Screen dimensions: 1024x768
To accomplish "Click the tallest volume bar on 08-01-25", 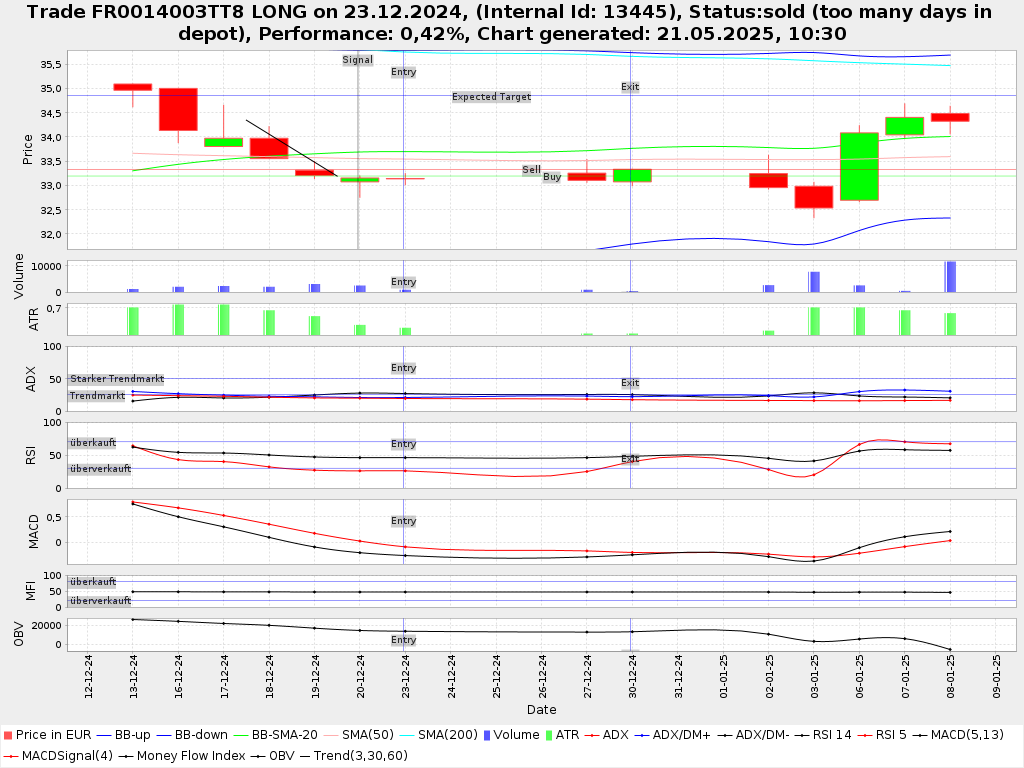I will pos(950,277).
